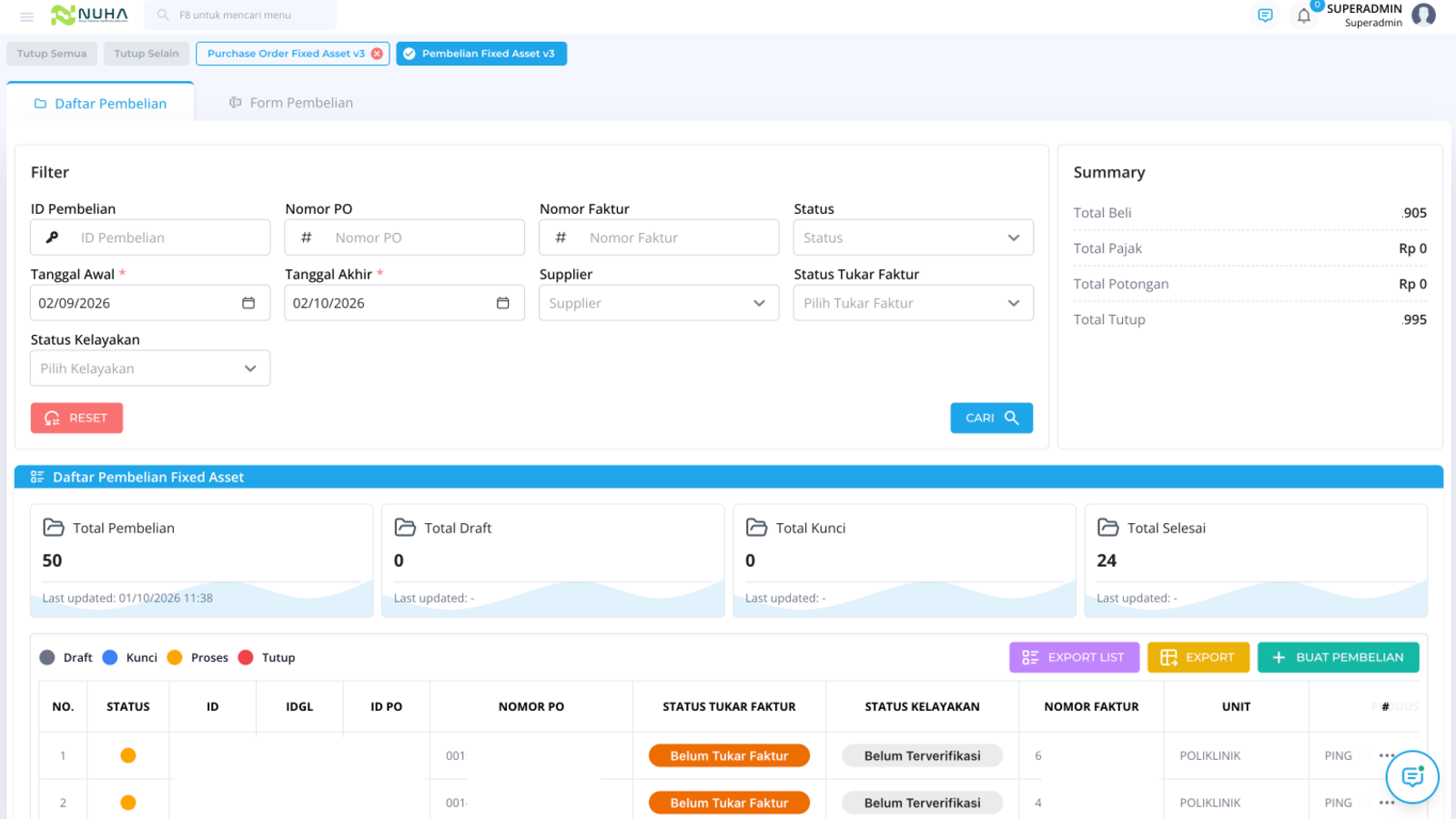
Task: Open row 2 actions ellipsis menu
Action: [1387, 803]
